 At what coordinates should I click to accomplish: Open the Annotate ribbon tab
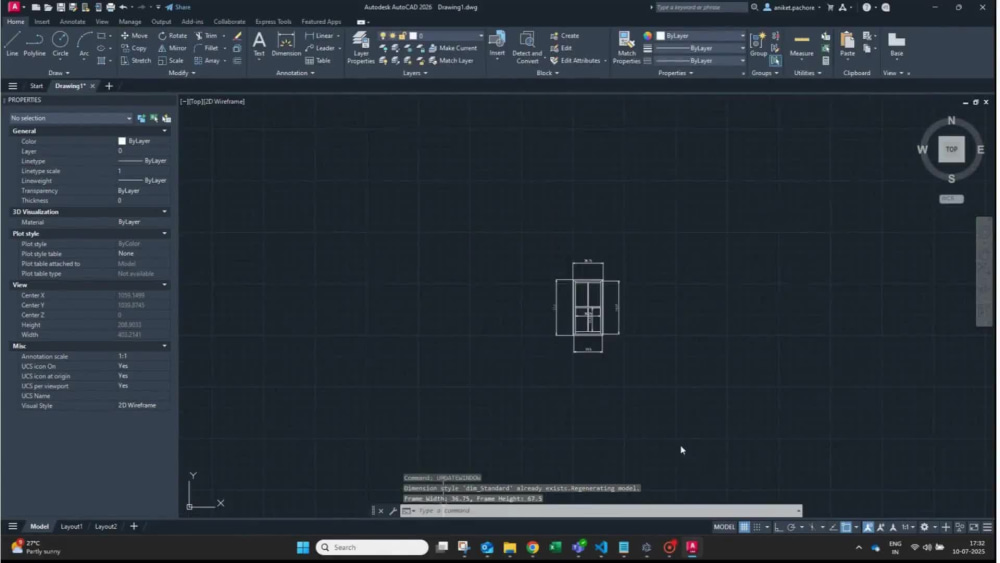tap(72, 22)
